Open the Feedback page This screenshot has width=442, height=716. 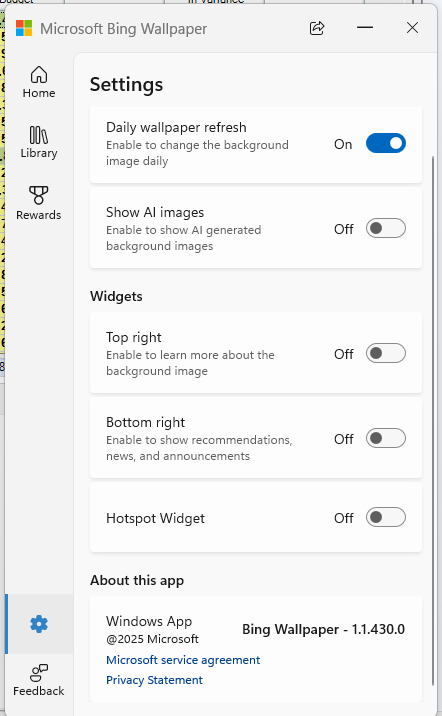39,680
